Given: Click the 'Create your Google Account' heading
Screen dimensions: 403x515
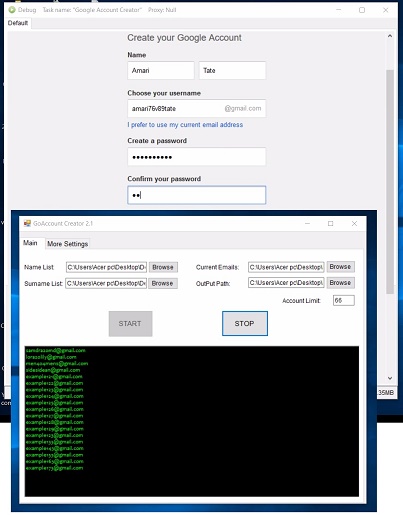Looking at the screenshot, I should 184,38.
